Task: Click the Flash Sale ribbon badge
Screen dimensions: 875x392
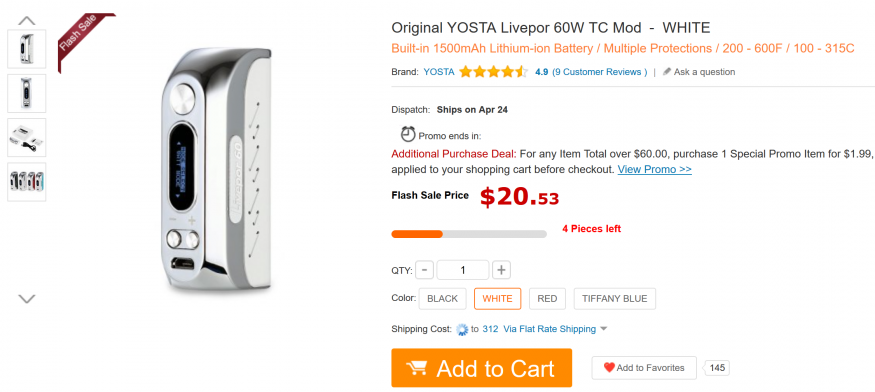Action: [83, 40]
